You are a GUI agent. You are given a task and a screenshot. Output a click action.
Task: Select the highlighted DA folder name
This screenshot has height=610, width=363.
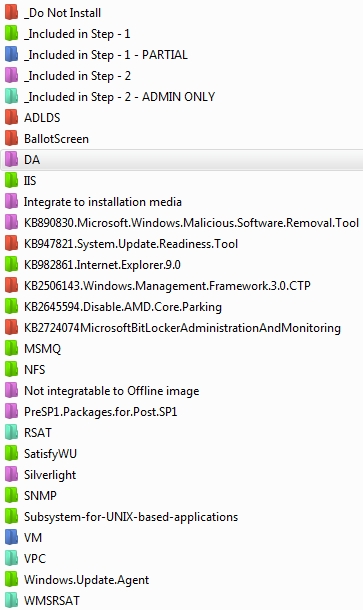32,160
